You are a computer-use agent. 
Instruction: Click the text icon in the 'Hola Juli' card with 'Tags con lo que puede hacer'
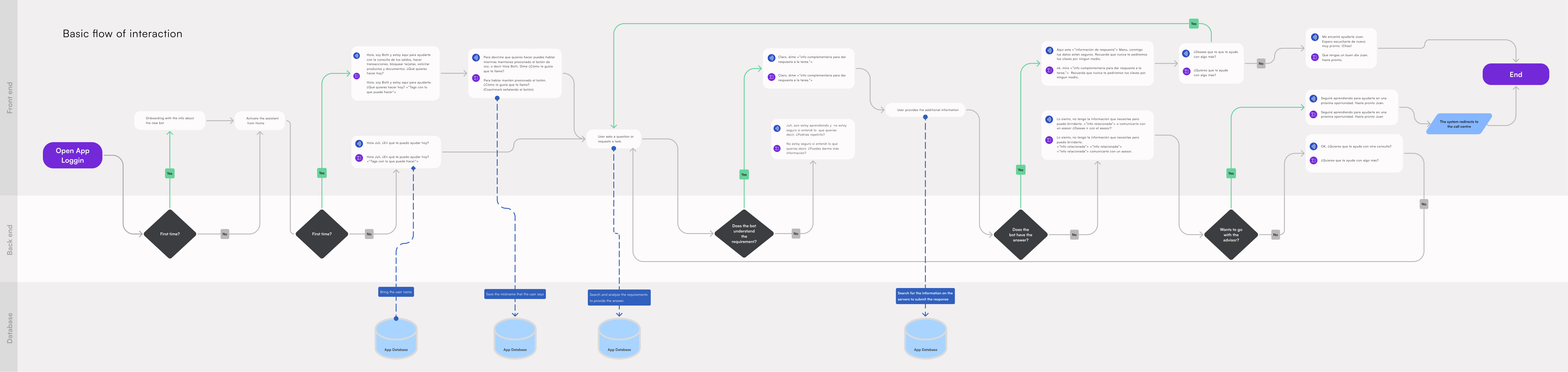click(359, 158)
